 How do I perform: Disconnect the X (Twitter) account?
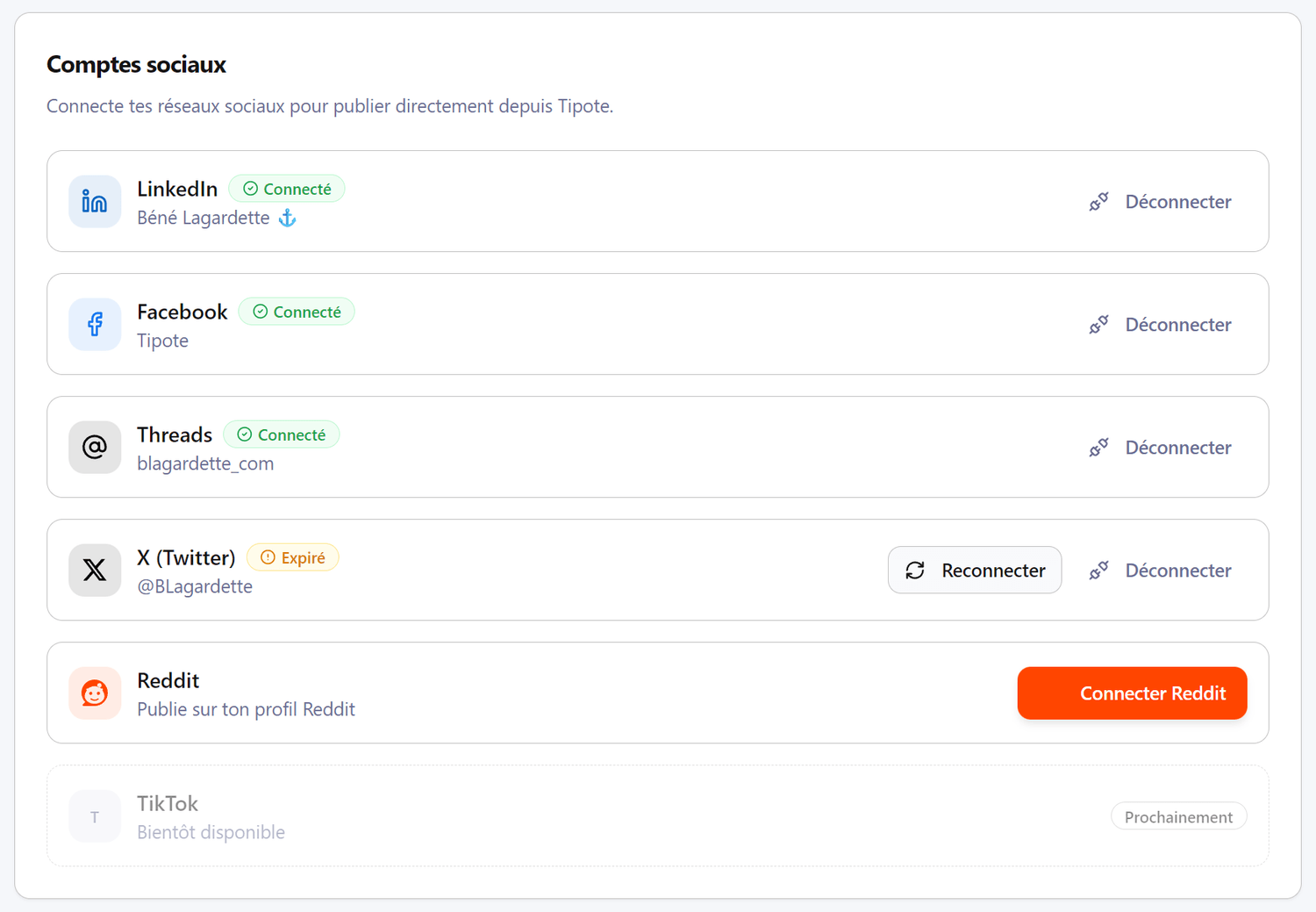(x=1160, y=571)
